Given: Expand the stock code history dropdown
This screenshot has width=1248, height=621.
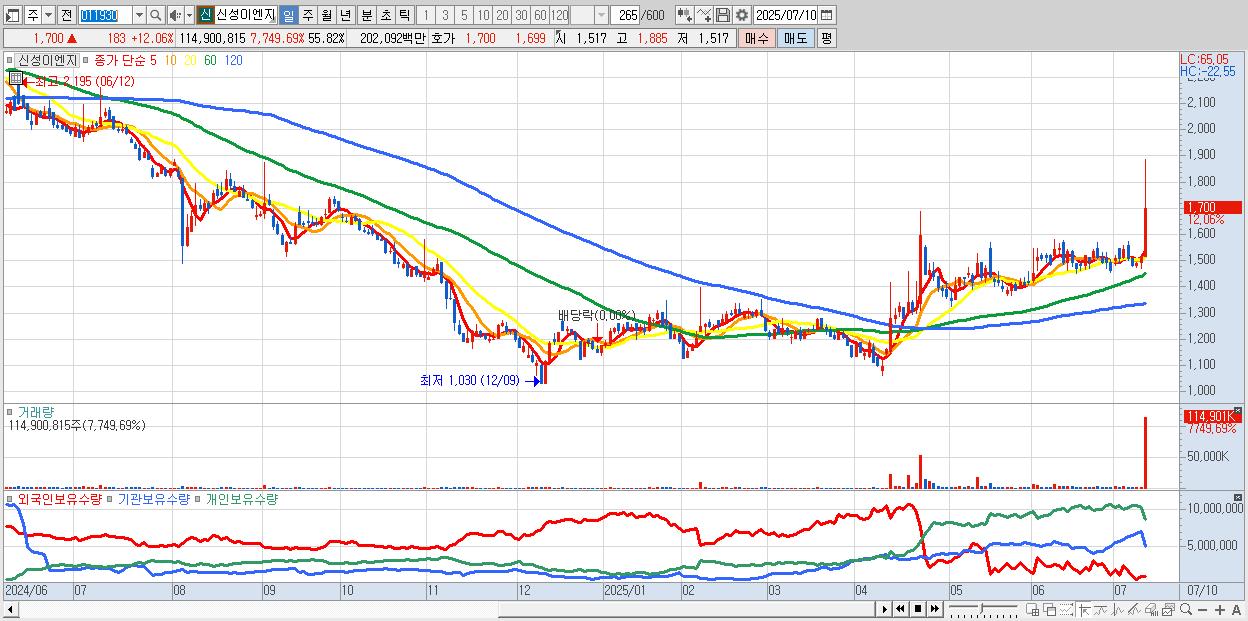Looking at the screenshot, I should point(139,15).
